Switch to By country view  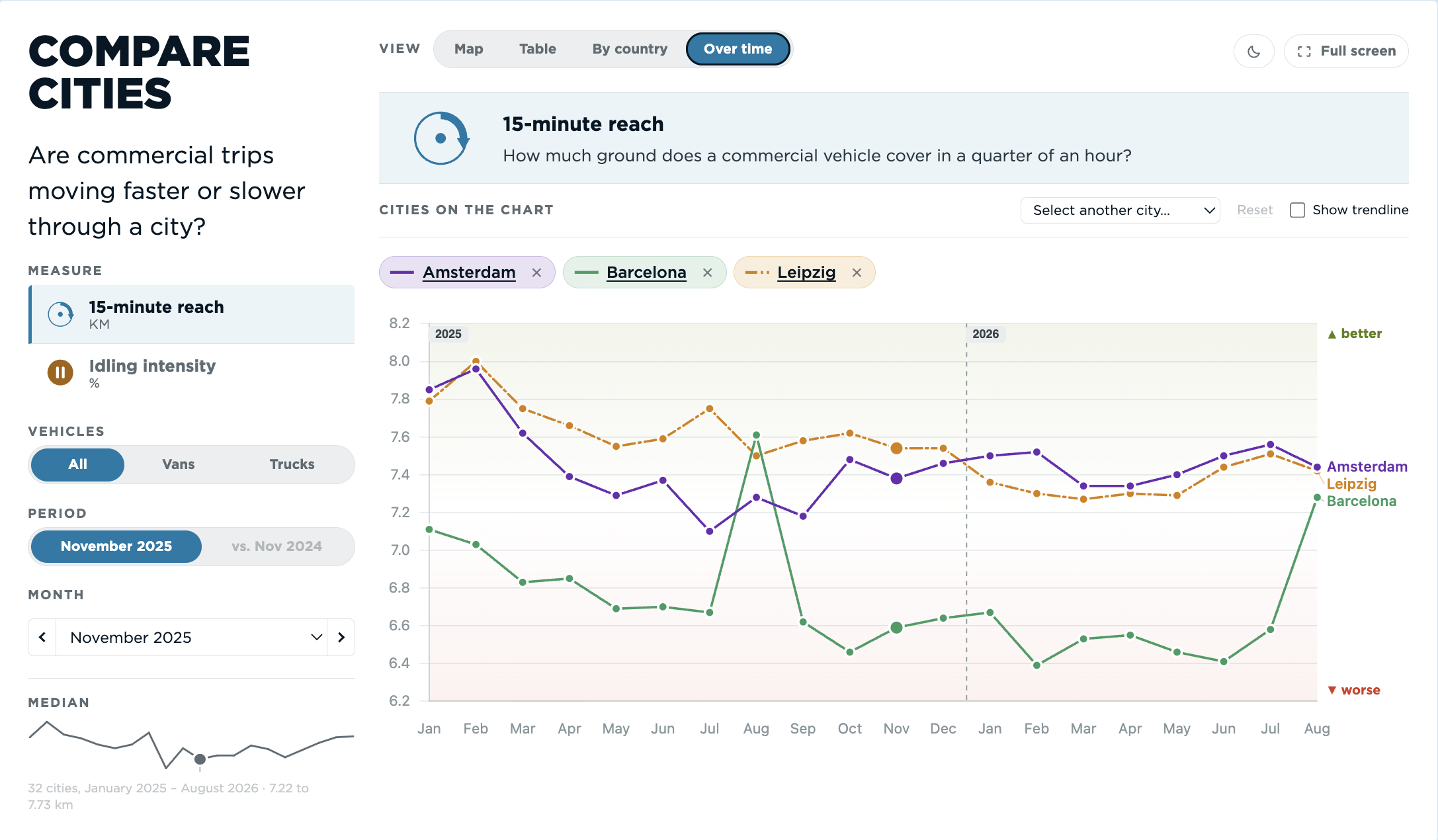630,49
